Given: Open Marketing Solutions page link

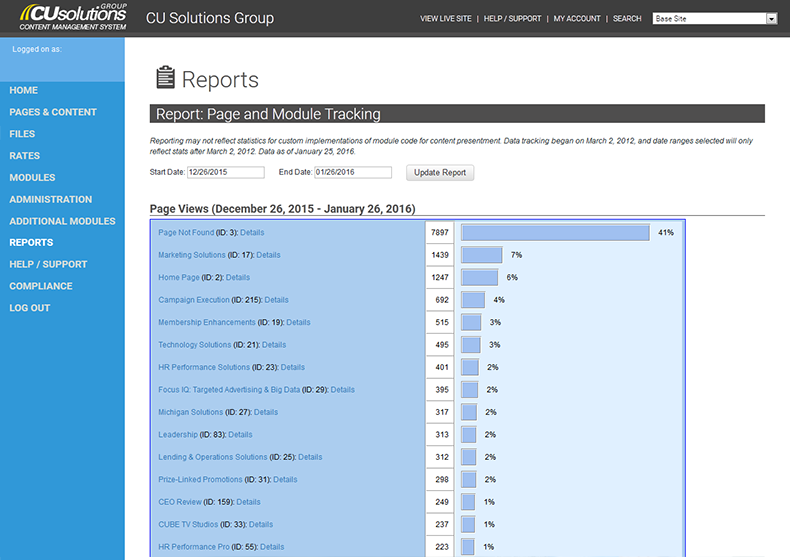Looking at the screenshot, I should pos(192,255).
